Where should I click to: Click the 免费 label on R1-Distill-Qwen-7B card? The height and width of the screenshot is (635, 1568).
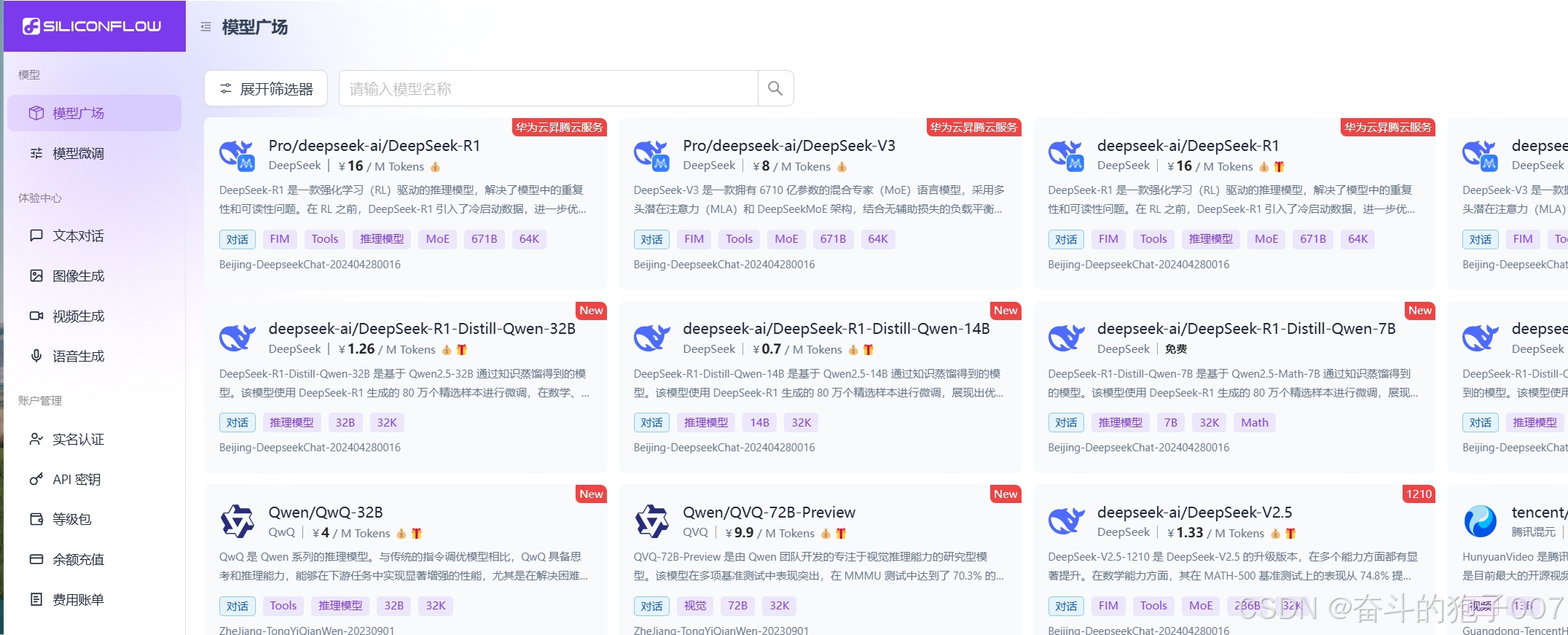pyautogui.click(x=1175, y=349)
